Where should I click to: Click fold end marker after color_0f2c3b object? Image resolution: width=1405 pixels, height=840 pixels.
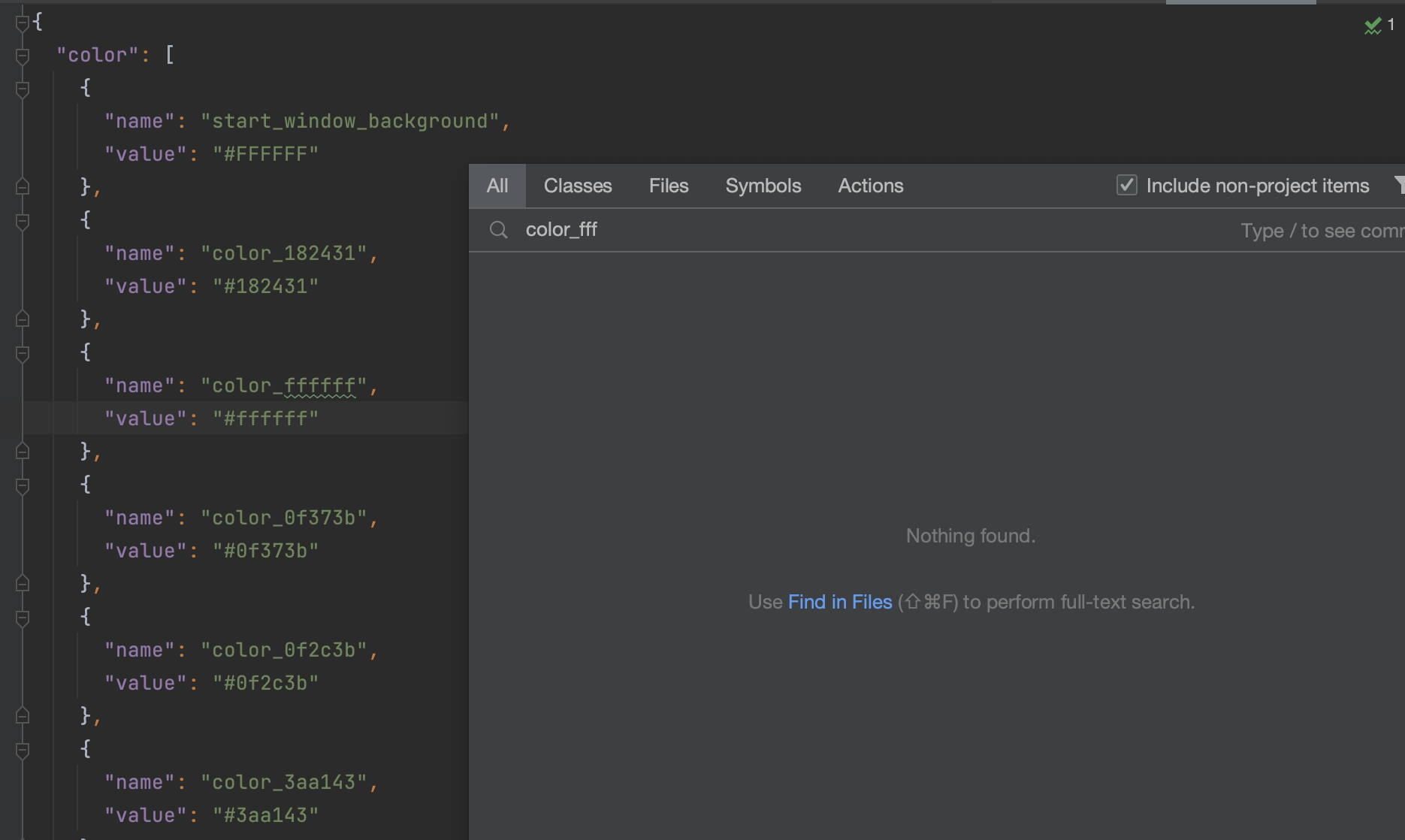[23, 715]
